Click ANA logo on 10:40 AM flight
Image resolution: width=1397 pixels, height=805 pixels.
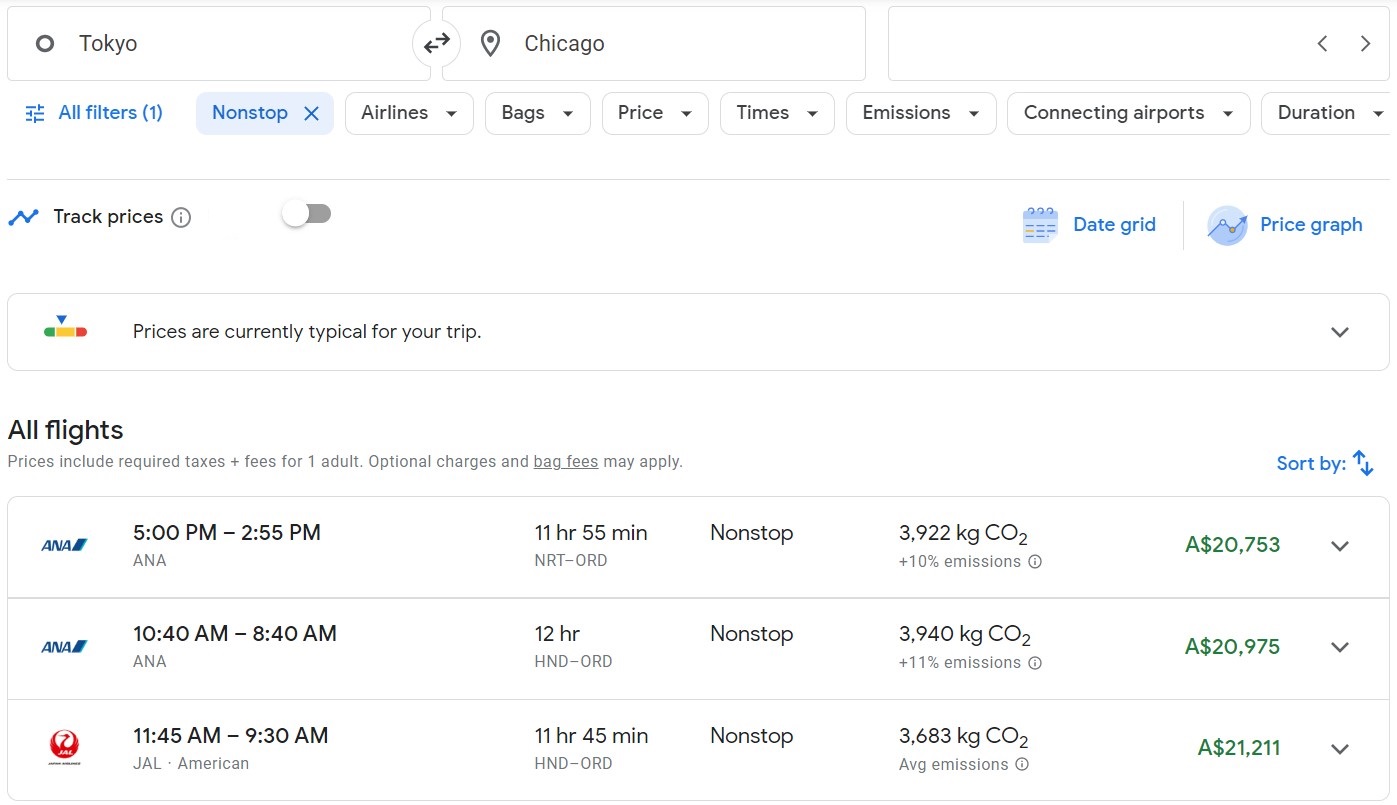click(x=64, y=647)
